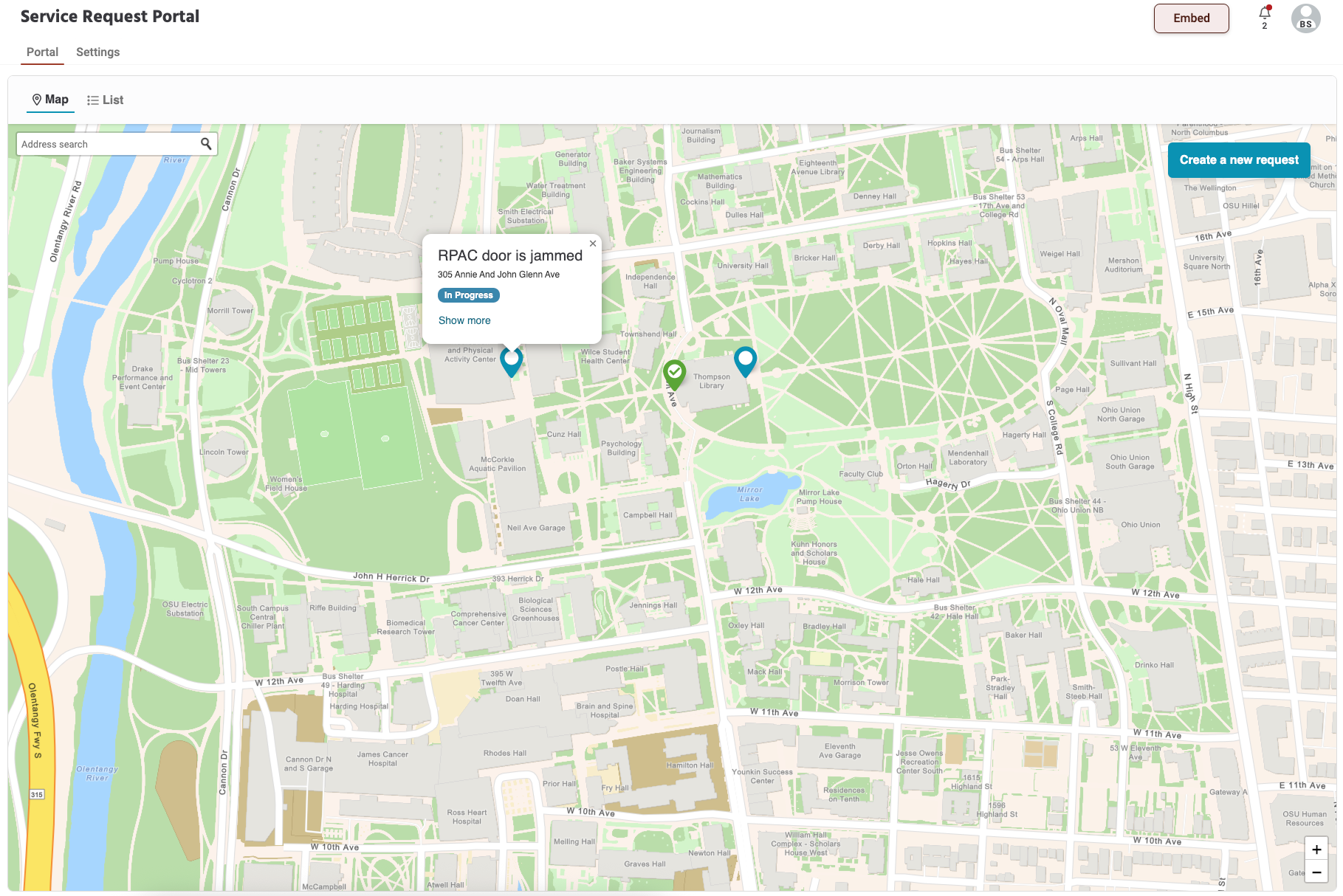Screen dimensions: 1343x896
Task: Click the Hale Hall map label
Action: pyautogui.click(x=924, y=579)
